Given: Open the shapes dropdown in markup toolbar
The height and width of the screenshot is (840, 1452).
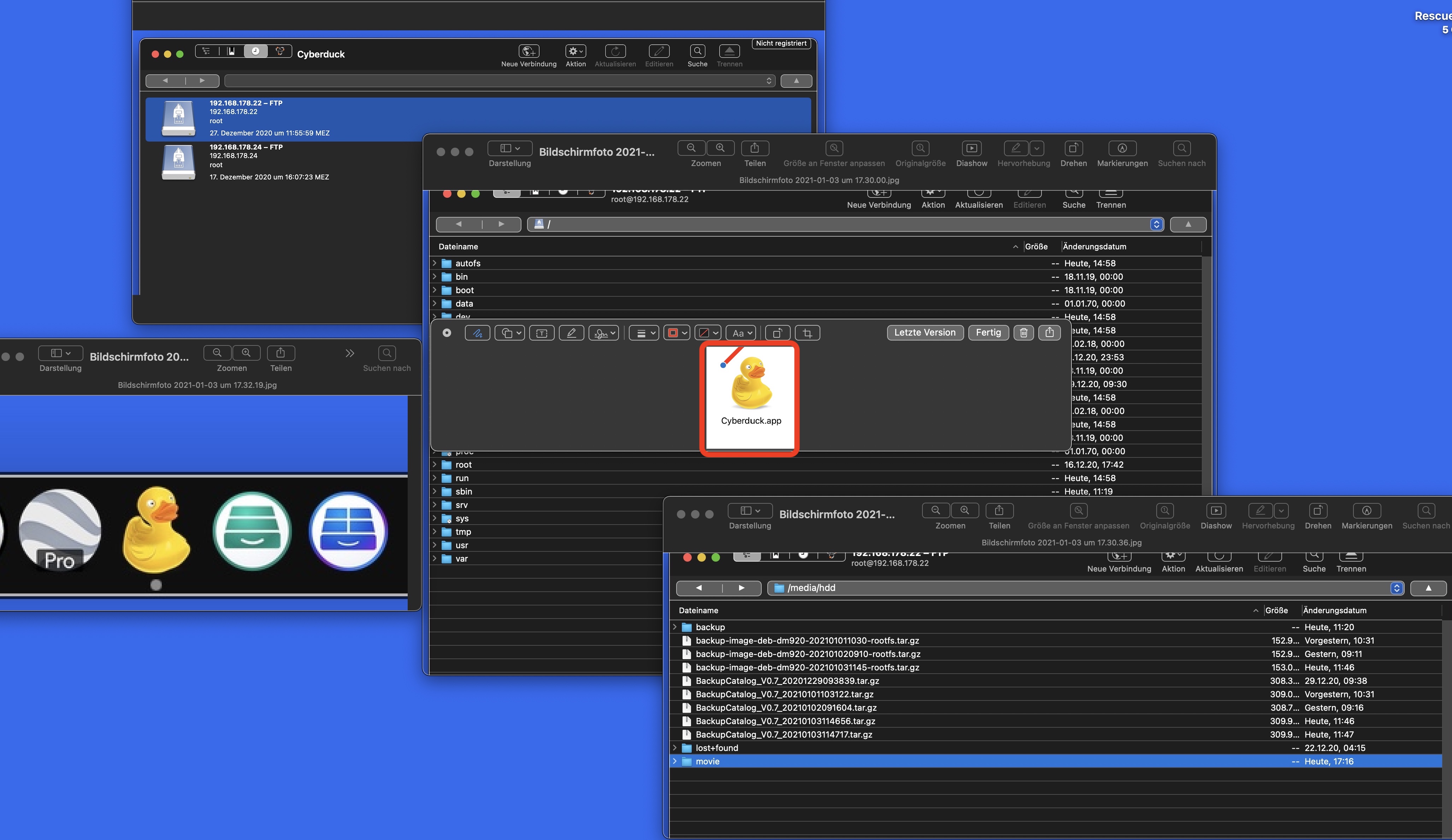Looking at the screenshot, I should point(509,333).
